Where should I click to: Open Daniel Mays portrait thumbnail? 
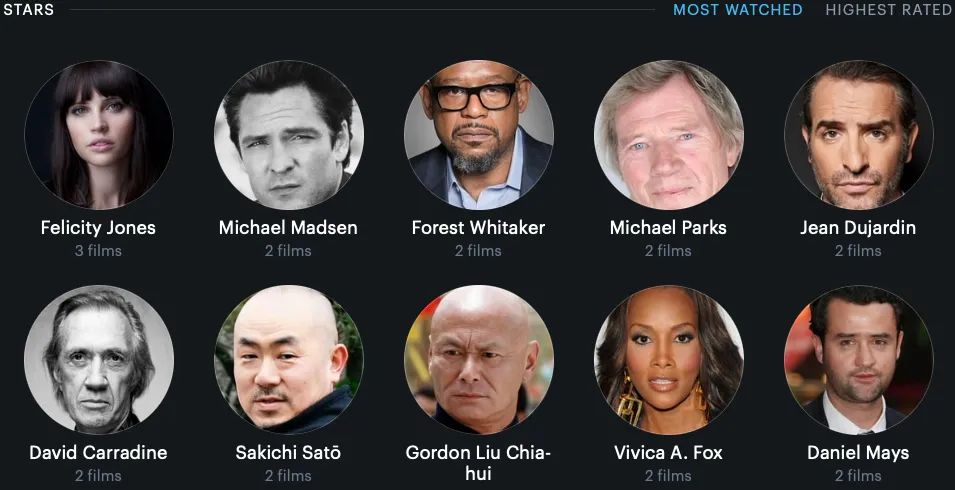point(859,360)
